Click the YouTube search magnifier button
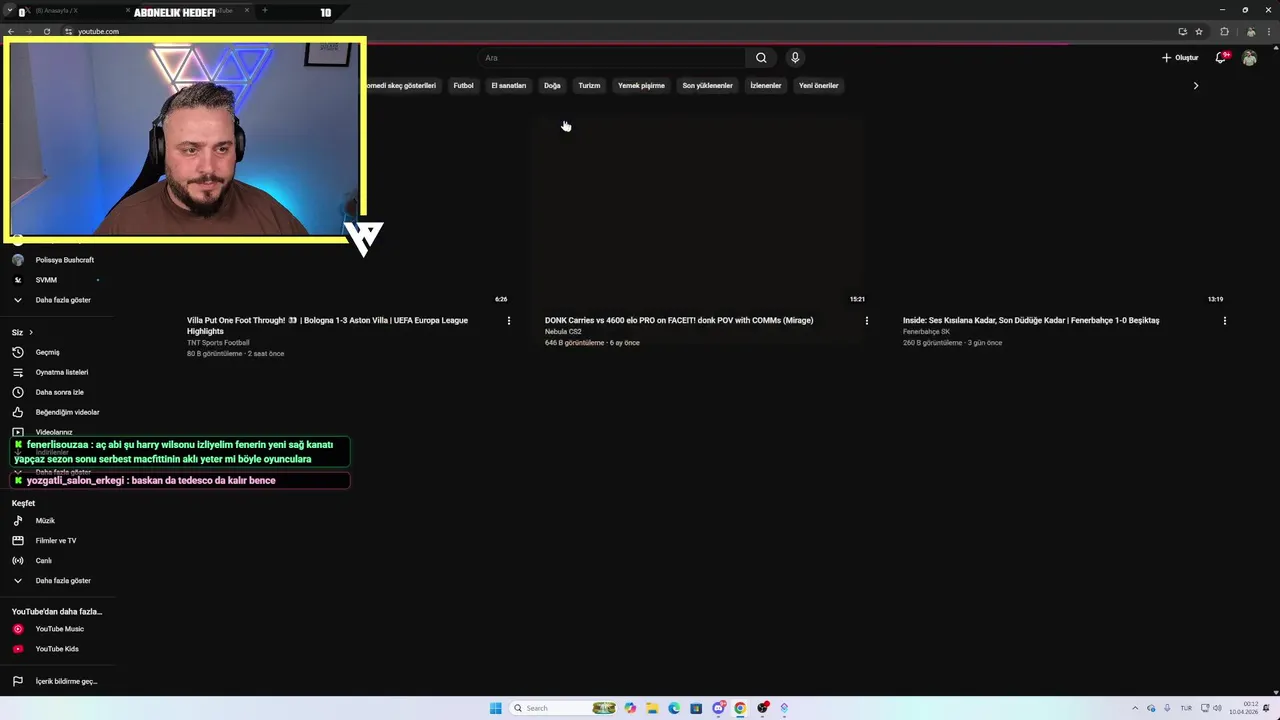 (x=761, y=58)
